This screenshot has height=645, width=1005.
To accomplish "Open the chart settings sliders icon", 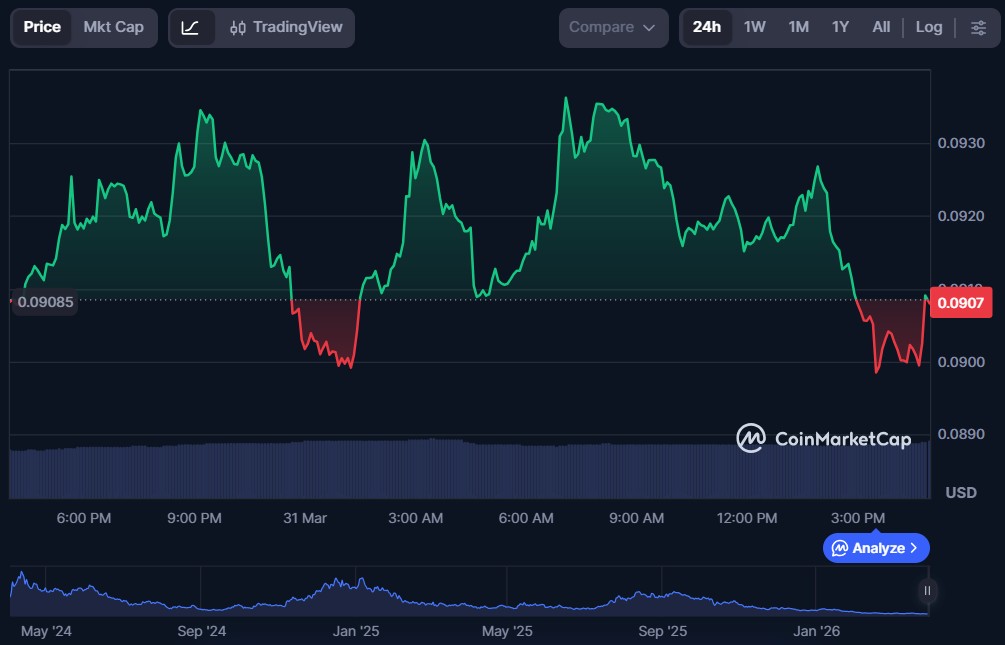I will coord(977,28).
